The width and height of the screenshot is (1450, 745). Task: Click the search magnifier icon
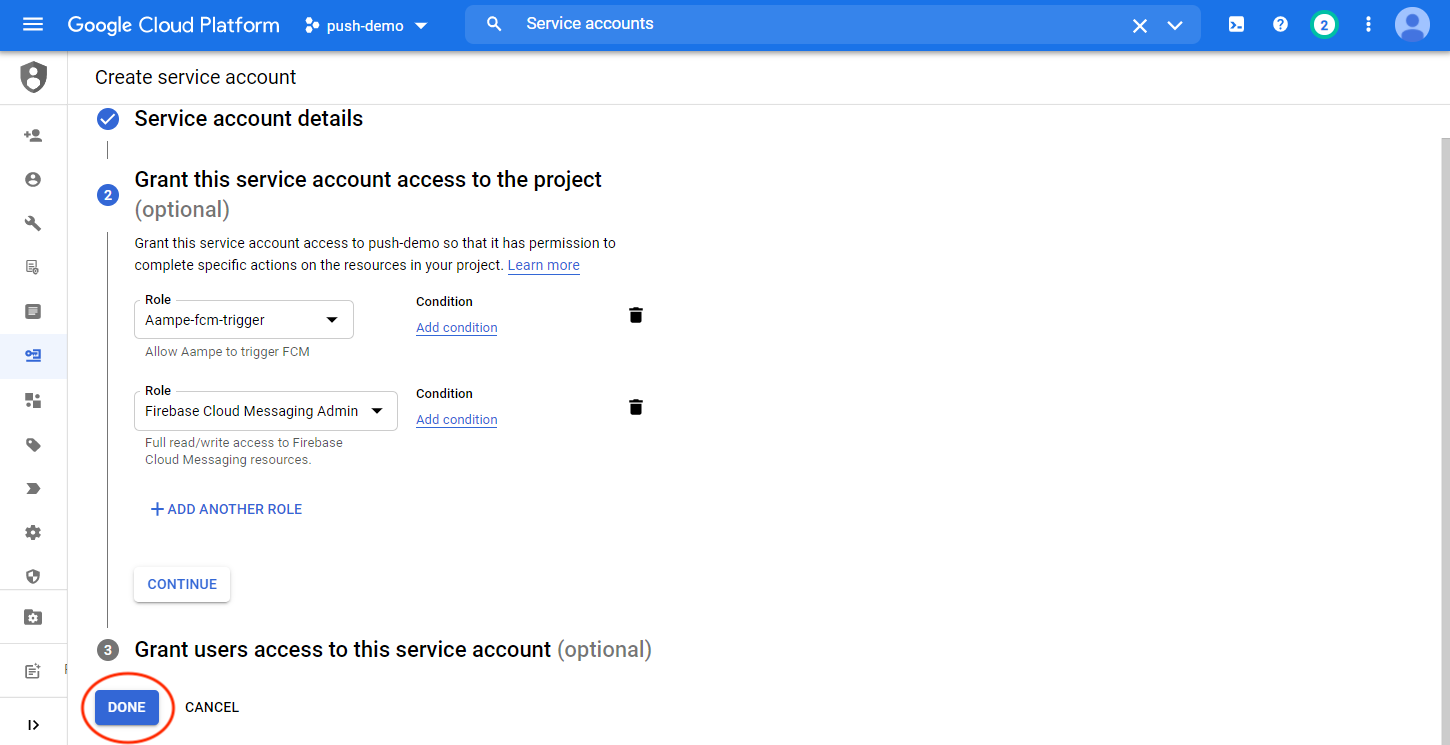[x=494, y=24]
